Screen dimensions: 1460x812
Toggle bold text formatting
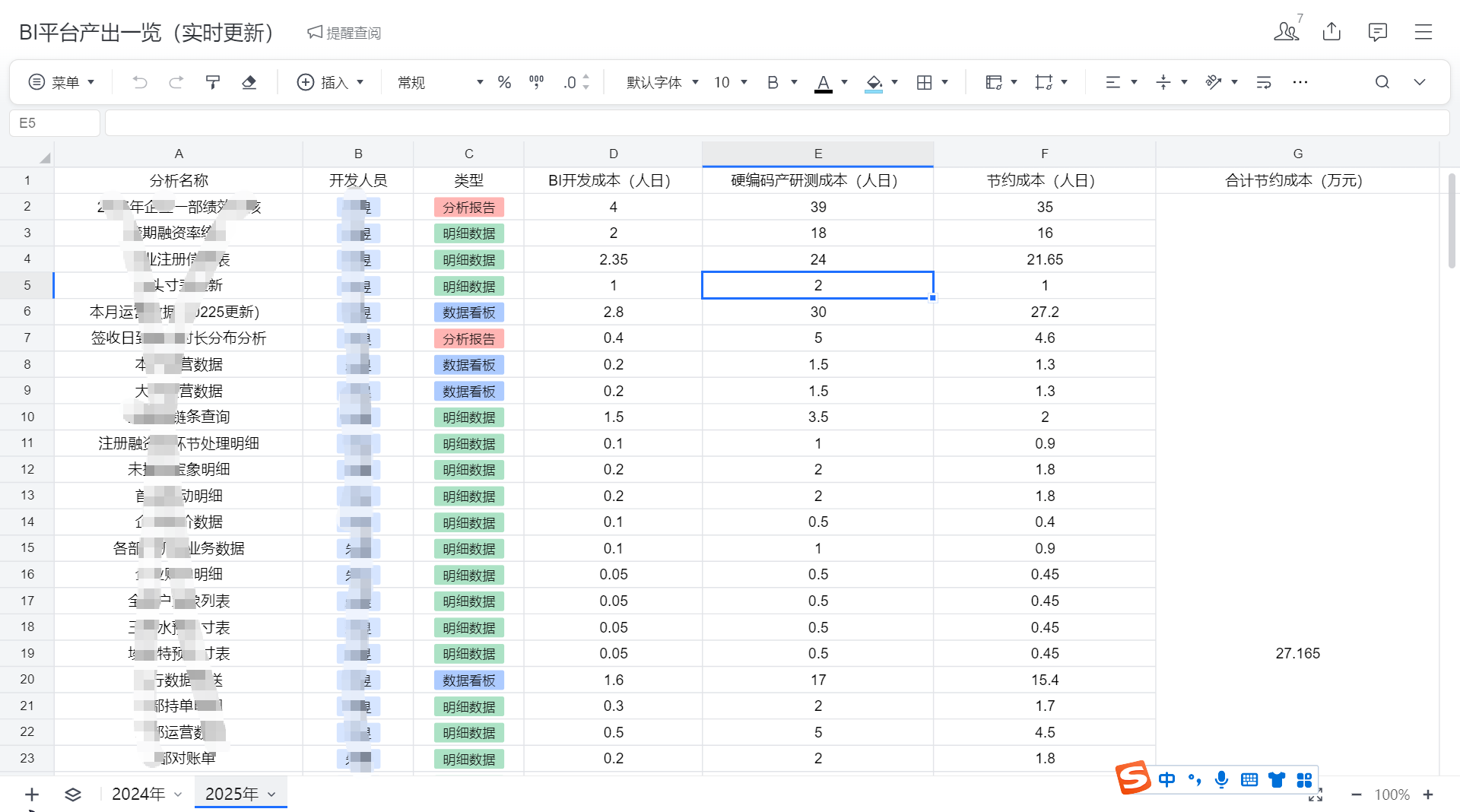[773, 82]
